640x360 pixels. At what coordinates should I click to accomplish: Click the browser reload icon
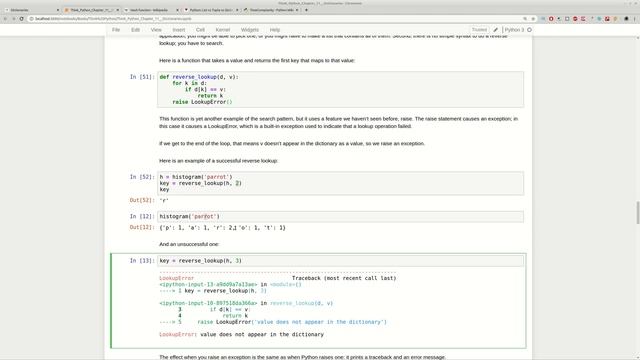click(22, 19)
